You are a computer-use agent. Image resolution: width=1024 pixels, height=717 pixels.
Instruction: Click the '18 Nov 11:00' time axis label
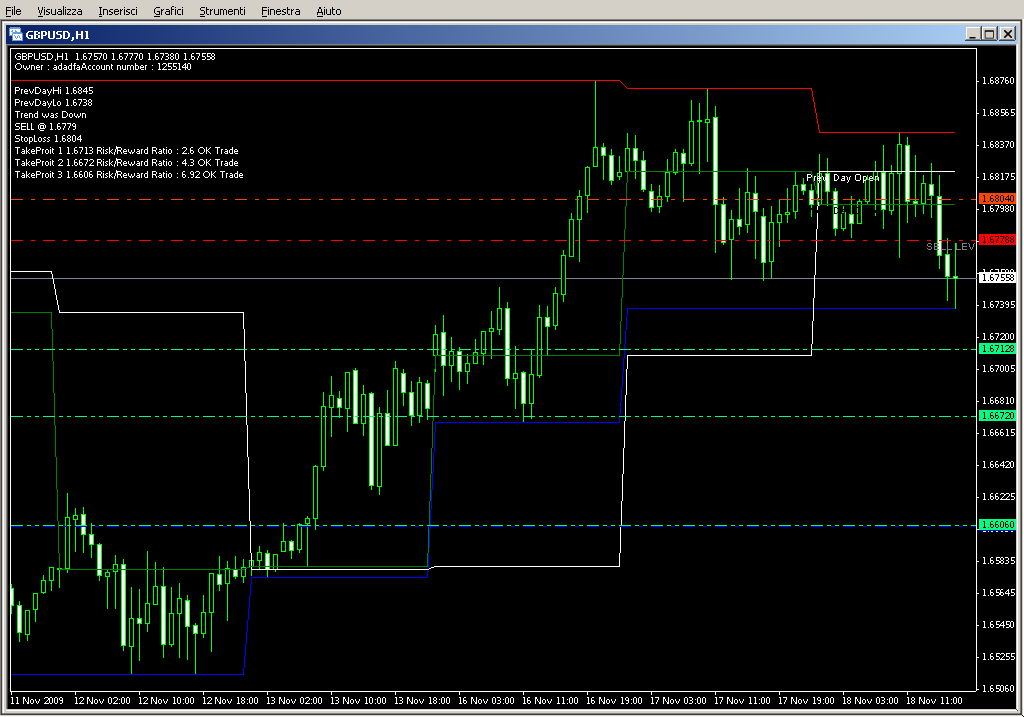pyautogui.click(x=934, y=701)
